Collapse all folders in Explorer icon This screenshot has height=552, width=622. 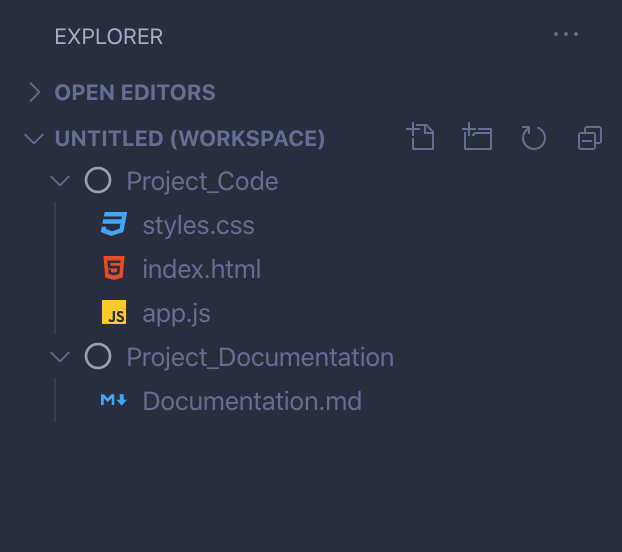pos(590,138)
